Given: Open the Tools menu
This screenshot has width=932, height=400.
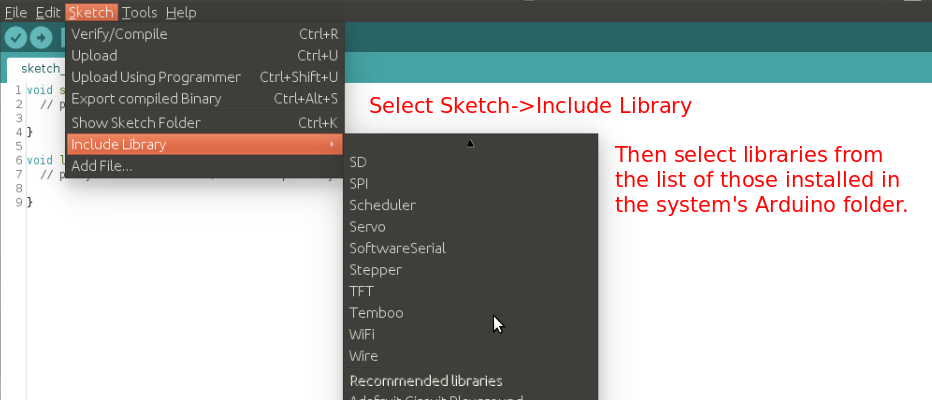Looking at the screenshot, I should (x=140, y=12).
